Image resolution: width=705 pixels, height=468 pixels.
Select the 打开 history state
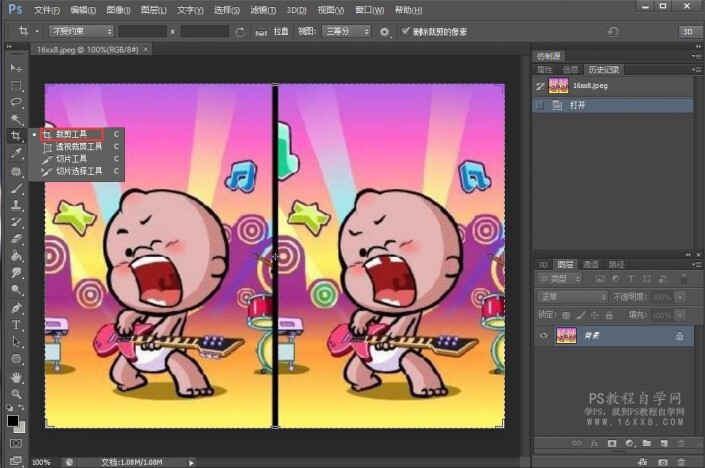[x=578, y=104]
